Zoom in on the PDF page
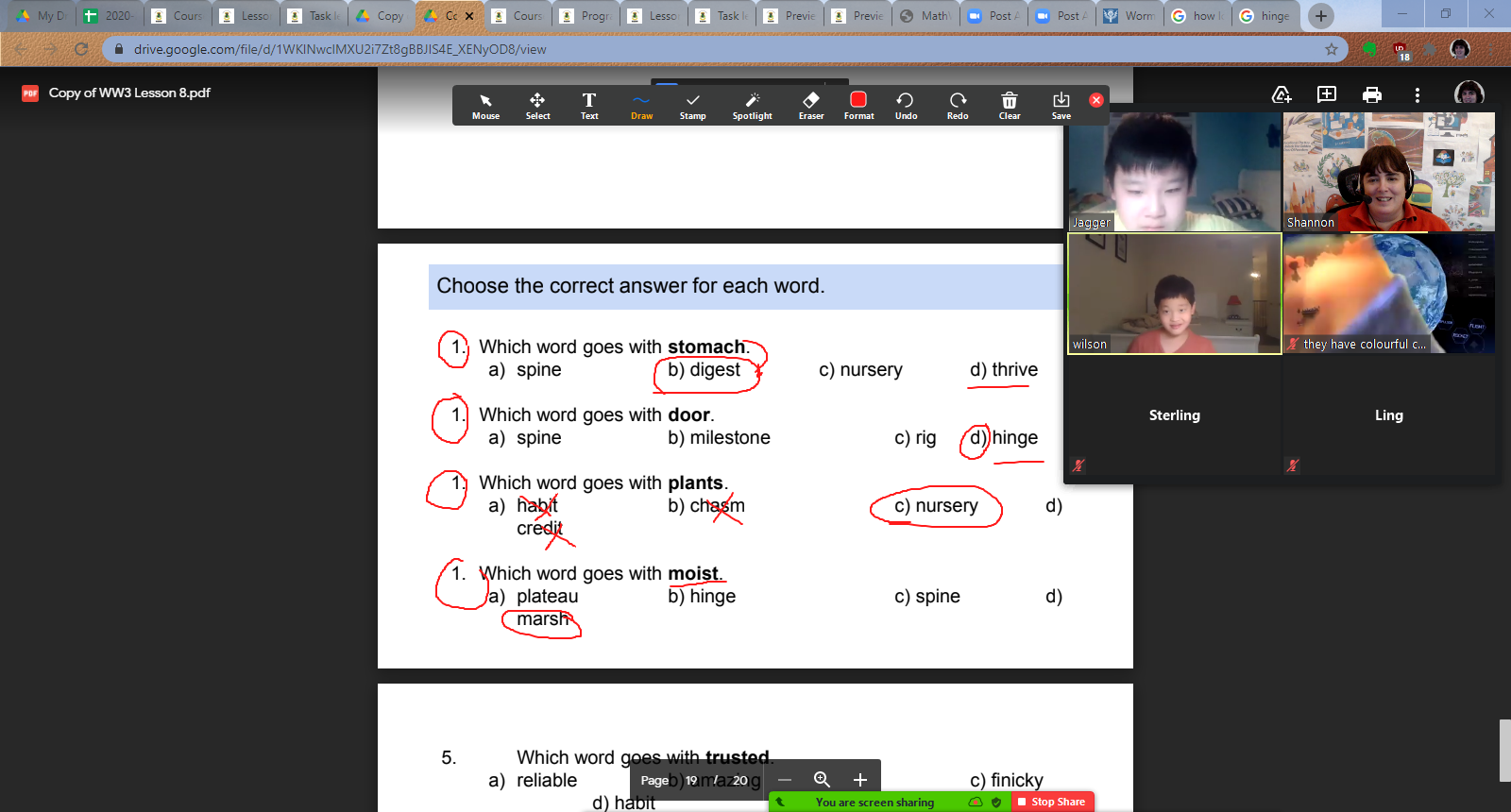This screenshot has height=812, width=1511. pos(859,780)
